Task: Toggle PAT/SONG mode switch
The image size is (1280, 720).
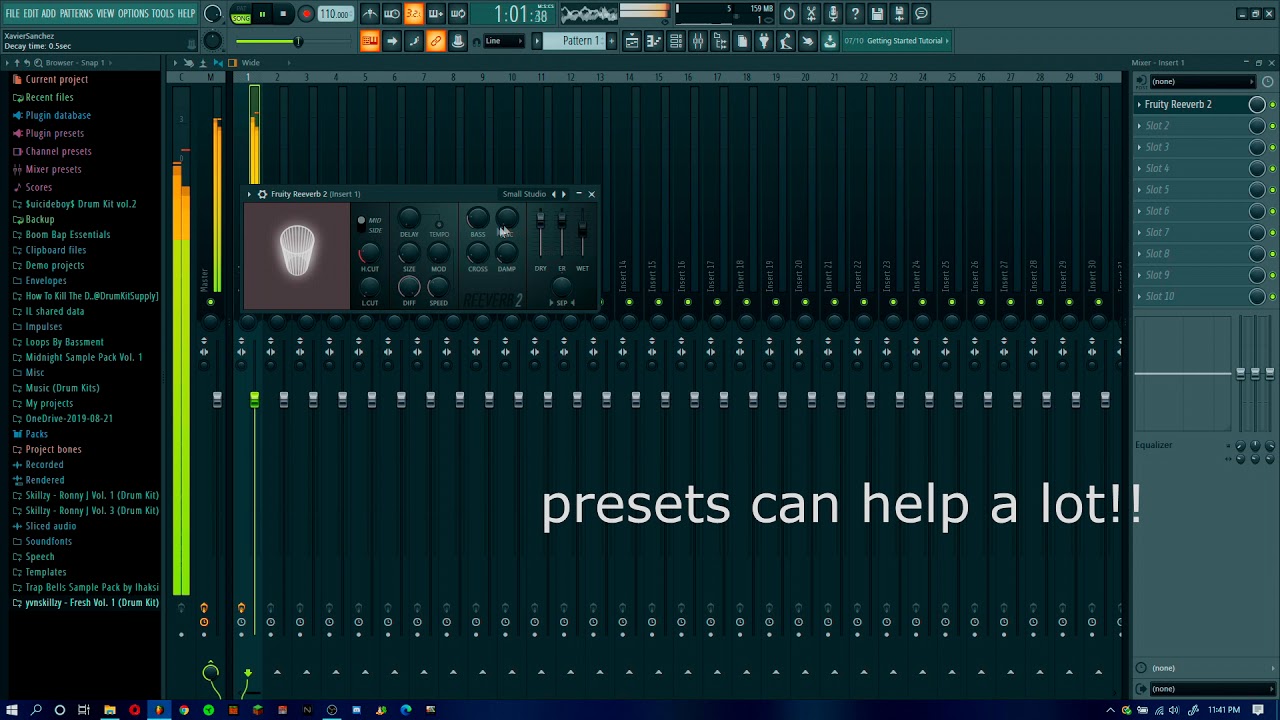Action: point(241,14)
